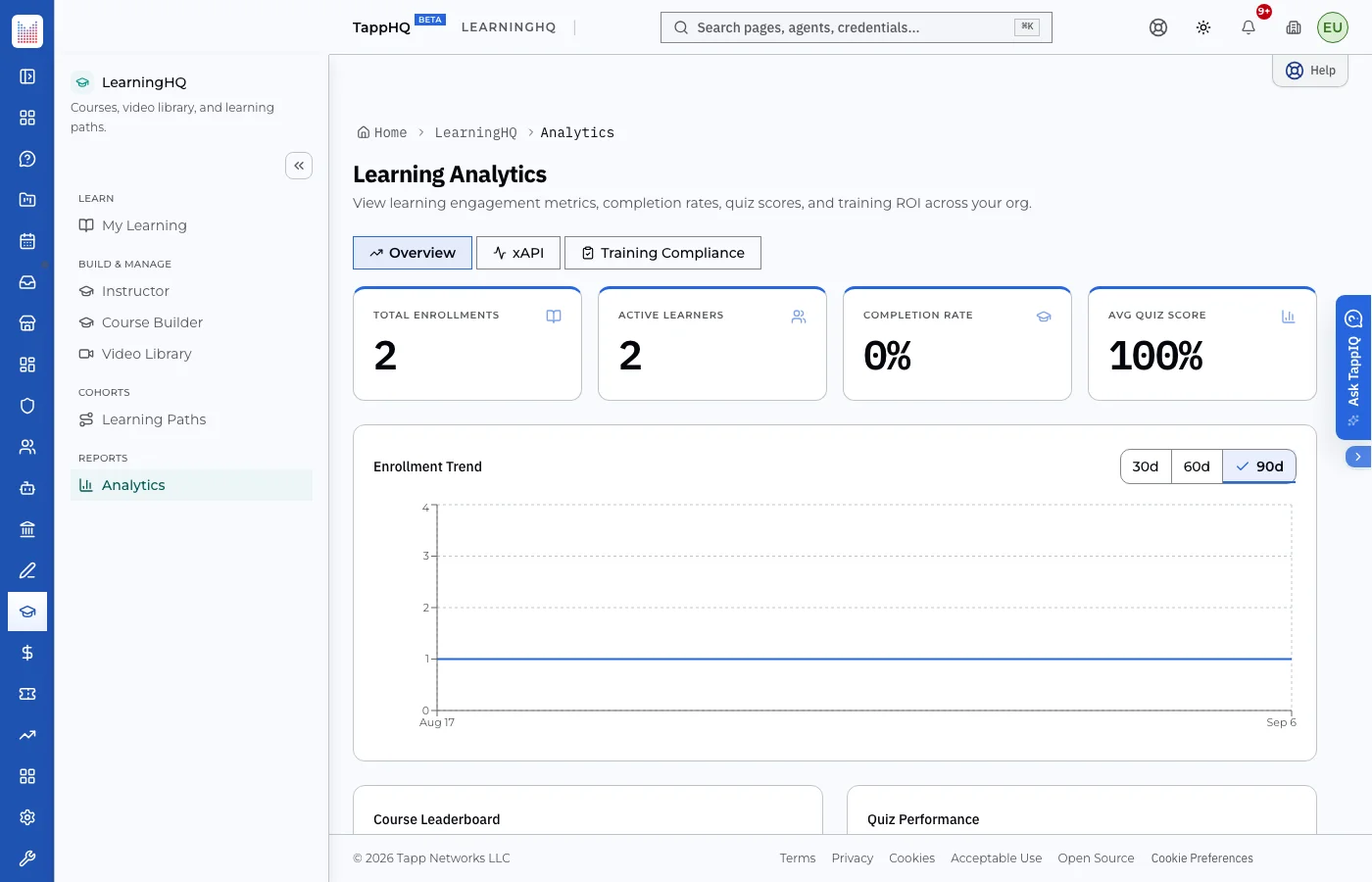Open the inbox tray icon in the left rail
1372x882 pixels.
(x=27, y=282)
